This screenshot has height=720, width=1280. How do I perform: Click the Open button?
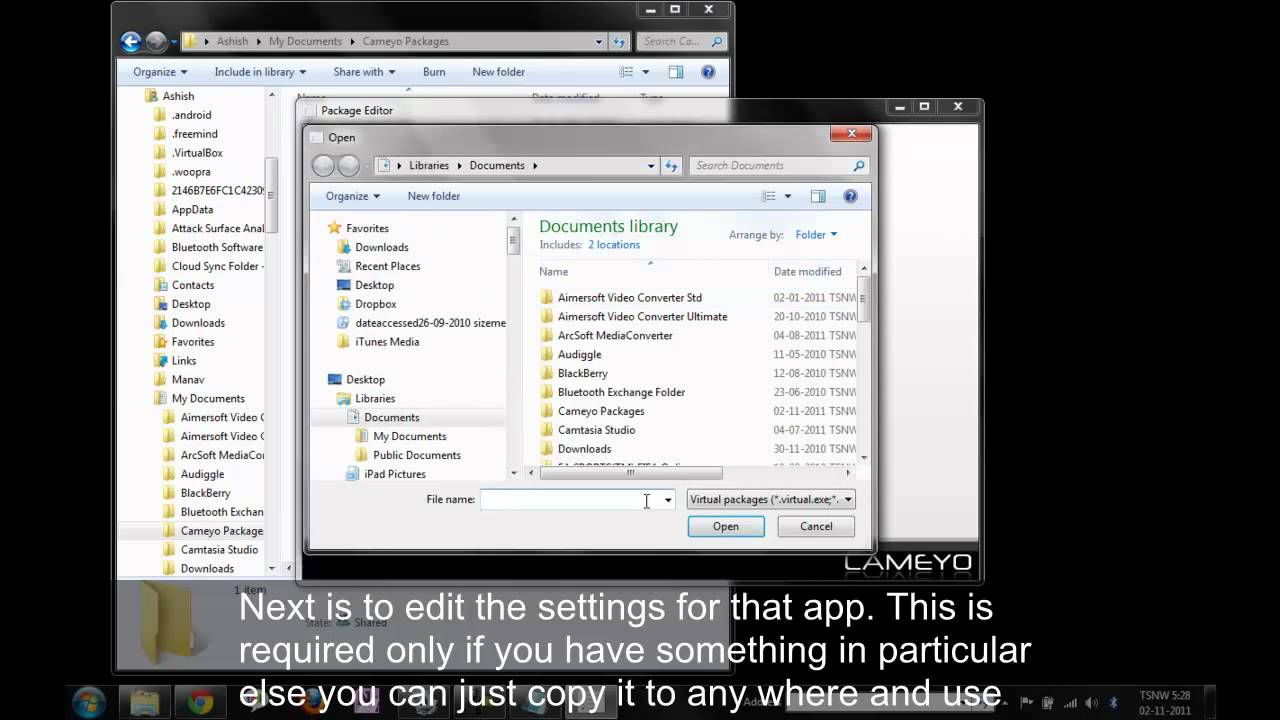click(726, 527)
